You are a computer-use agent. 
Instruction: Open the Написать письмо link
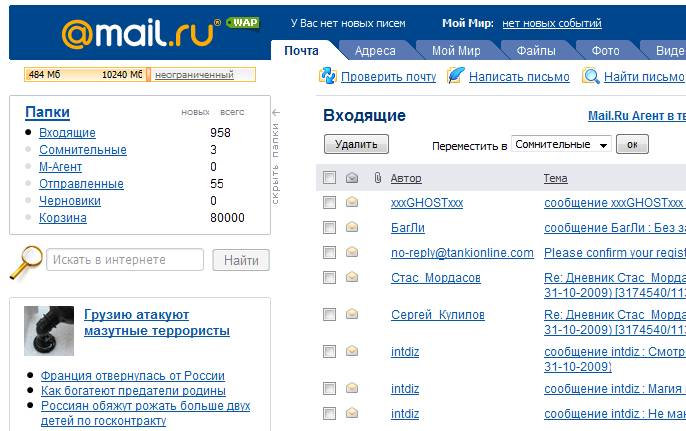click(519, 77)
